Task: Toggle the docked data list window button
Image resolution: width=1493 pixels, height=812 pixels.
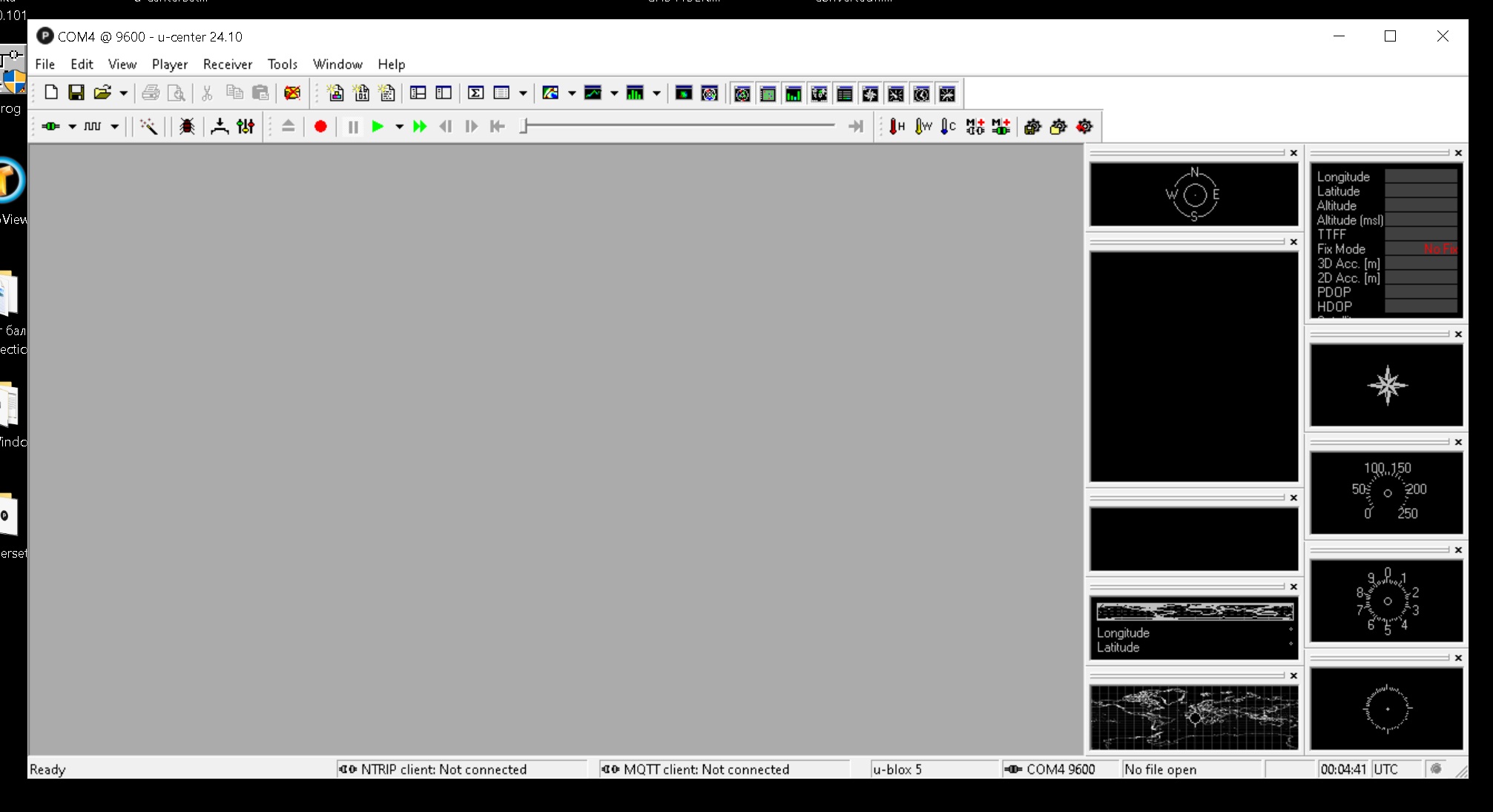Action: (x=844, y=94)
